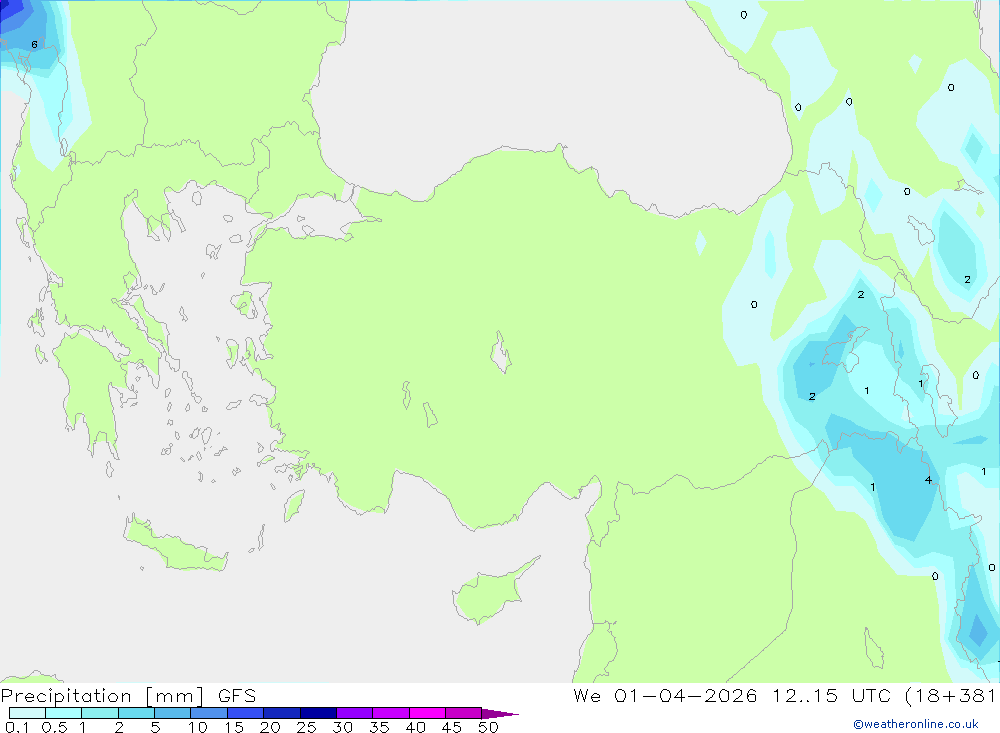This screenshot has height=733, width=1000.
Task: Choose the legend swatch between 25 and 30
Action: pos(318,713)
